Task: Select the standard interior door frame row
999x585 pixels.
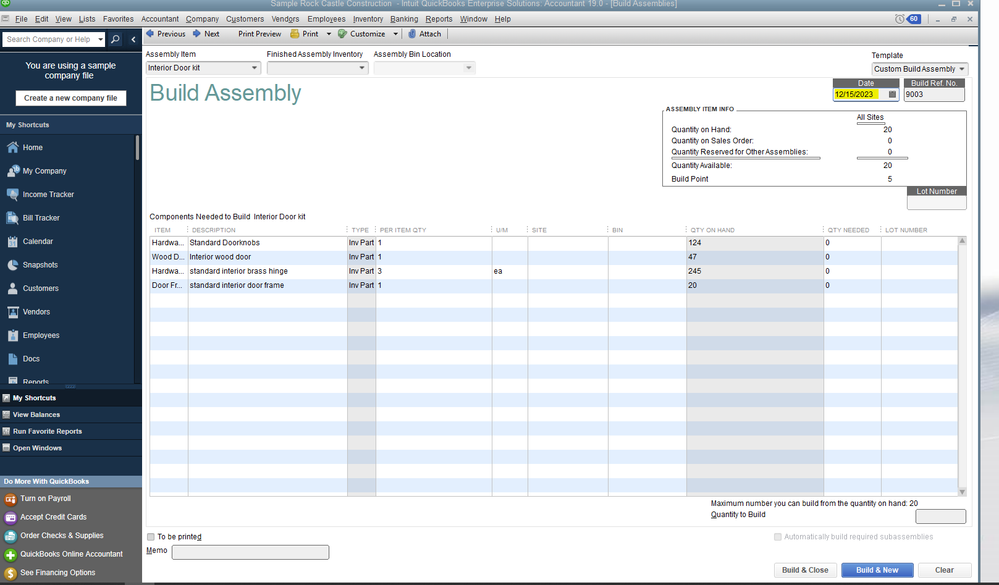Action: (553, 285)
